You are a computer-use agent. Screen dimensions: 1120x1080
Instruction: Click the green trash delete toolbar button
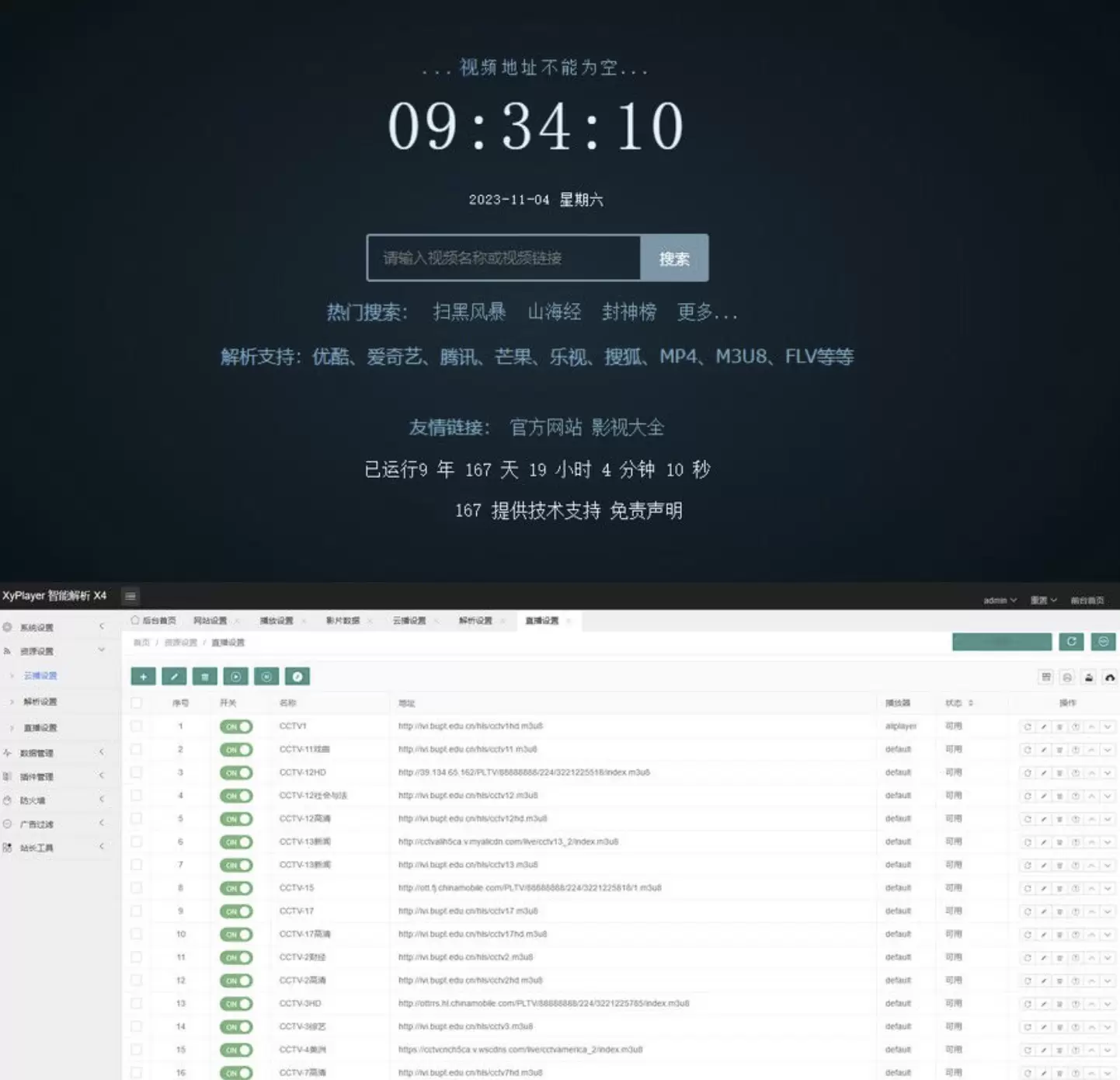click(205, 677)
